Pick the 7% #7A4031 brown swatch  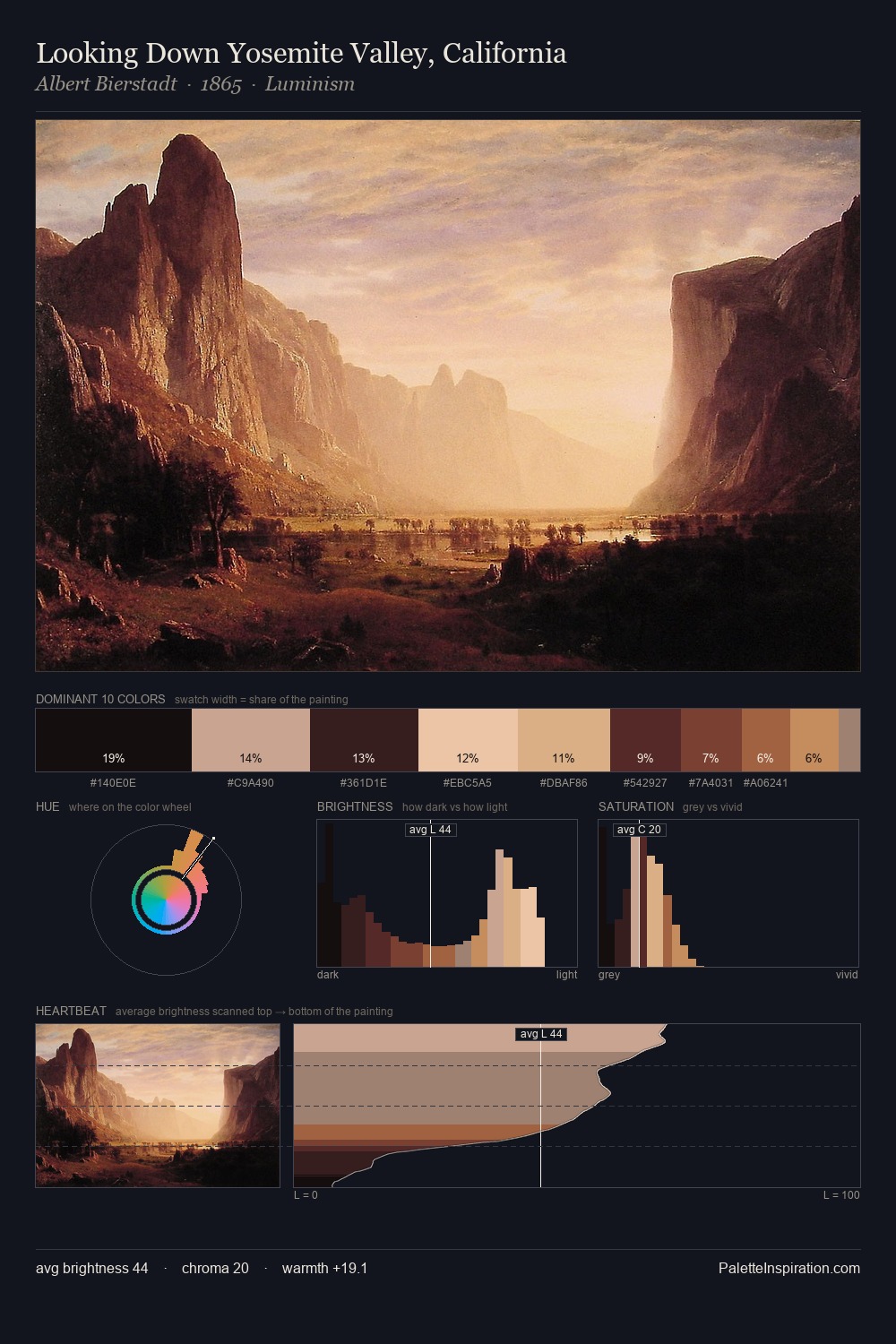(711, 740)
